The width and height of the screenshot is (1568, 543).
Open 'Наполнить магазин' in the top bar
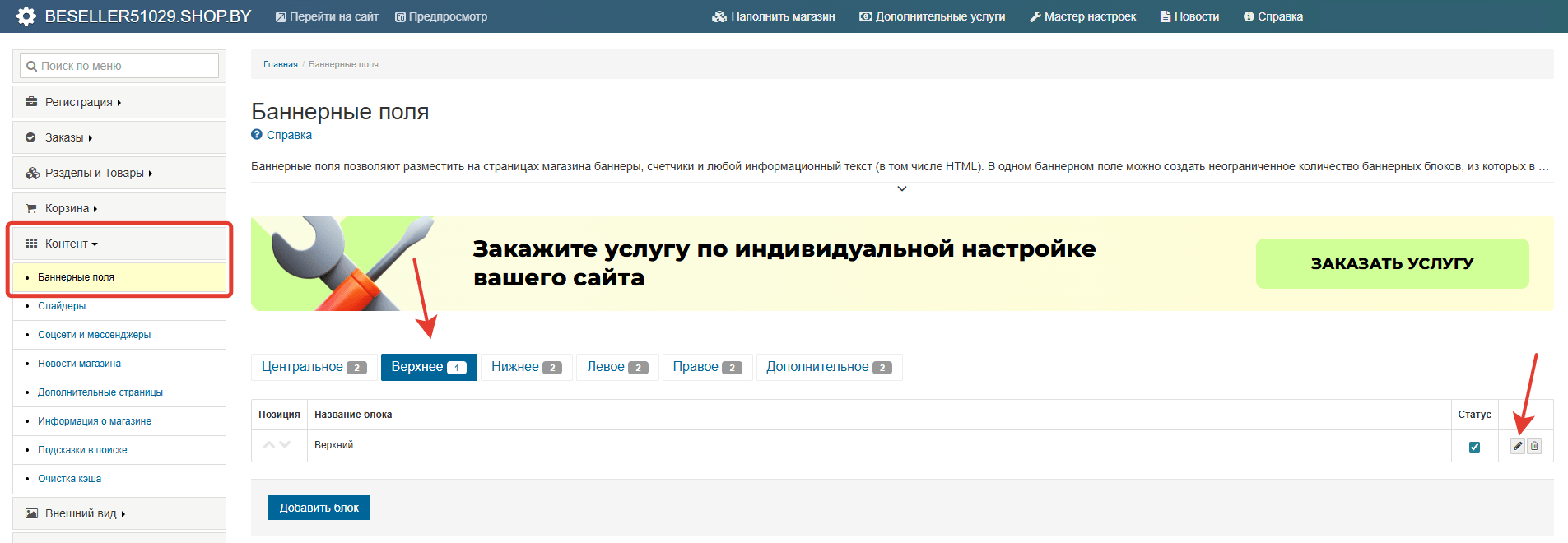point(774,16)
